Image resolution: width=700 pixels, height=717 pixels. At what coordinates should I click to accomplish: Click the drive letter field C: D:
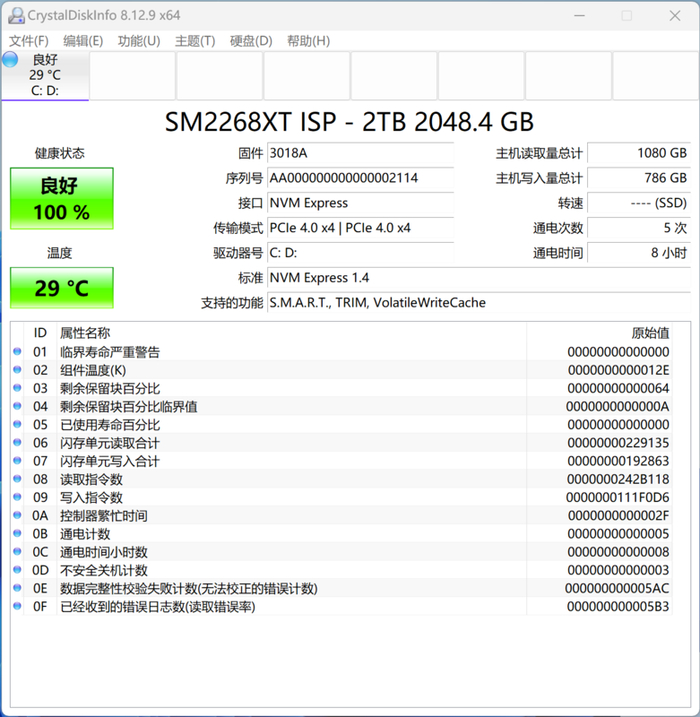click(x=360, y=253)
